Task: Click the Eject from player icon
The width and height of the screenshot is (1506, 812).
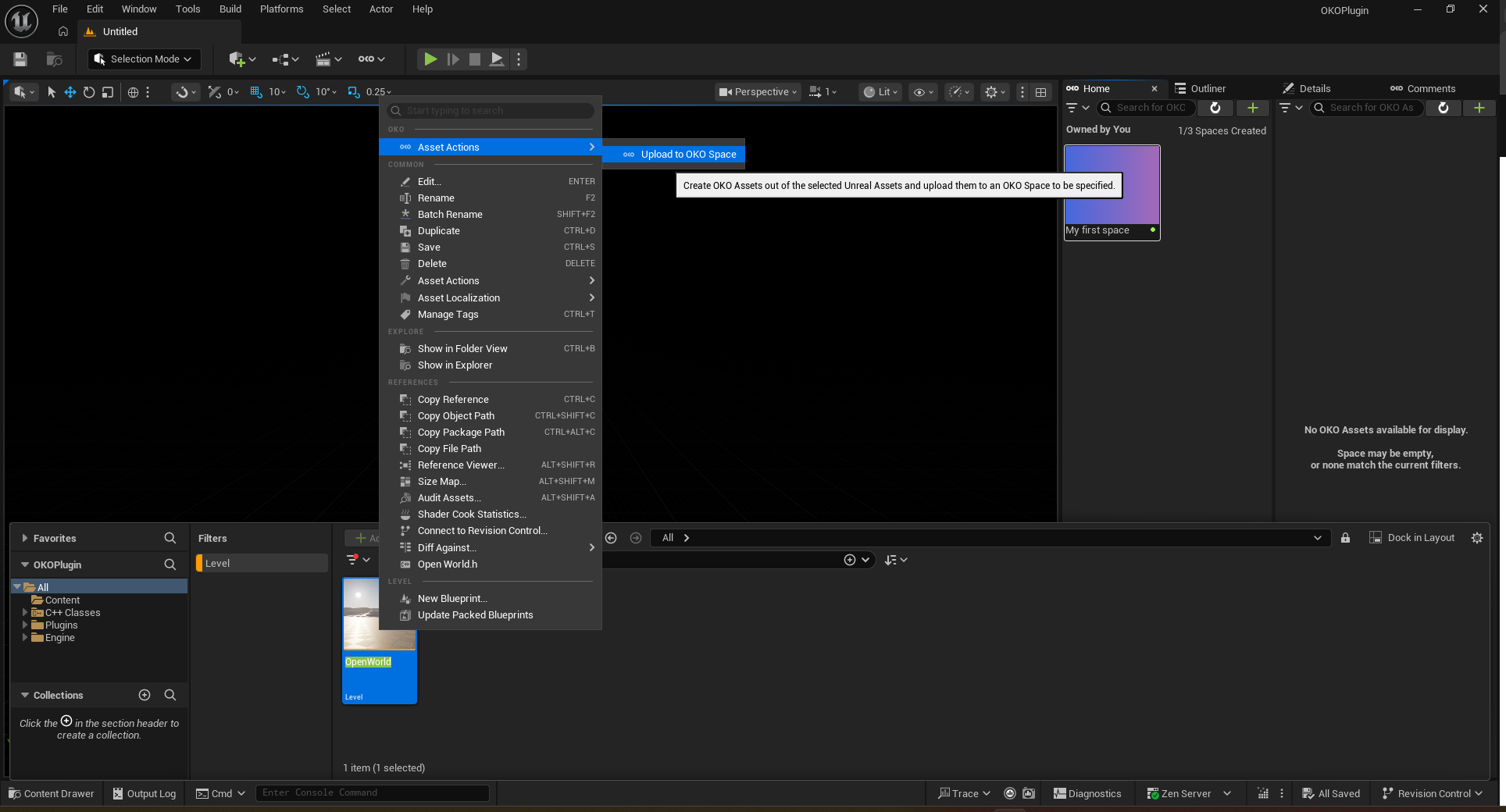Action: (x=497, y=59)
